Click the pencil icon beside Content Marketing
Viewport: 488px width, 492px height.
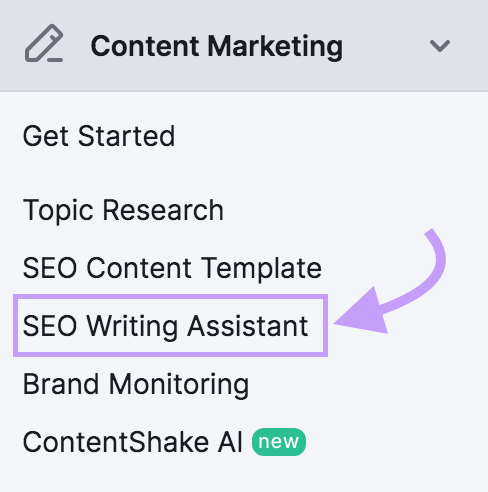pos(44,43)
